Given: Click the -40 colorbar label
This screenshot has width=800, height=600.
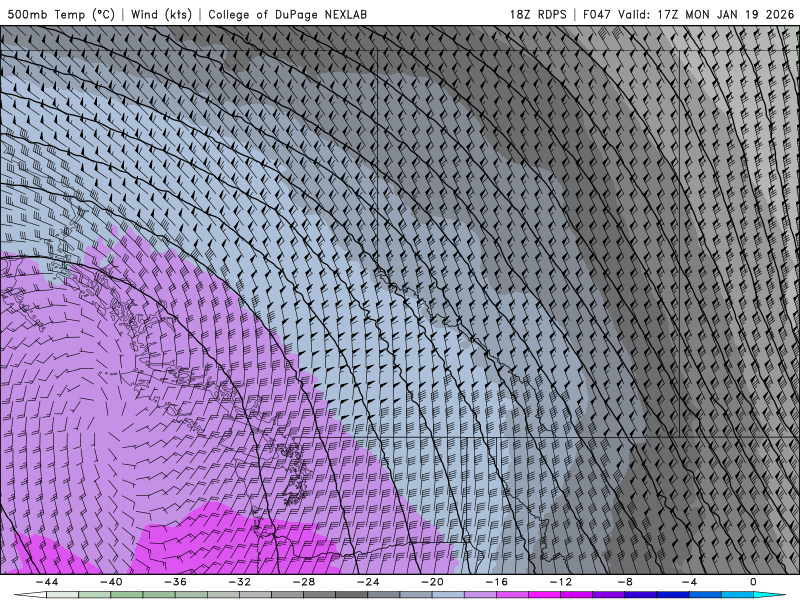Looking at the screenshot, I should pos(111,582).
